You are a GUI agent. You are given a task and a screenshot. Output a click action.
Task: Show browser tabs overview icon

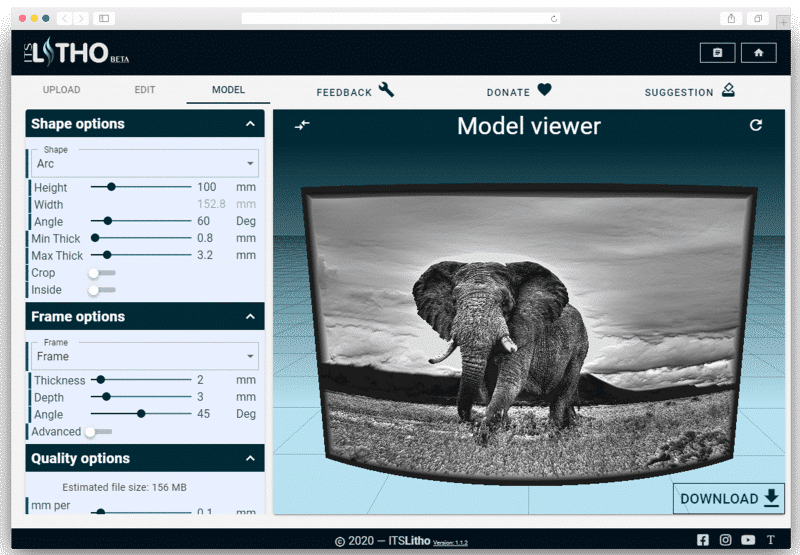click(x=758, y=18)
